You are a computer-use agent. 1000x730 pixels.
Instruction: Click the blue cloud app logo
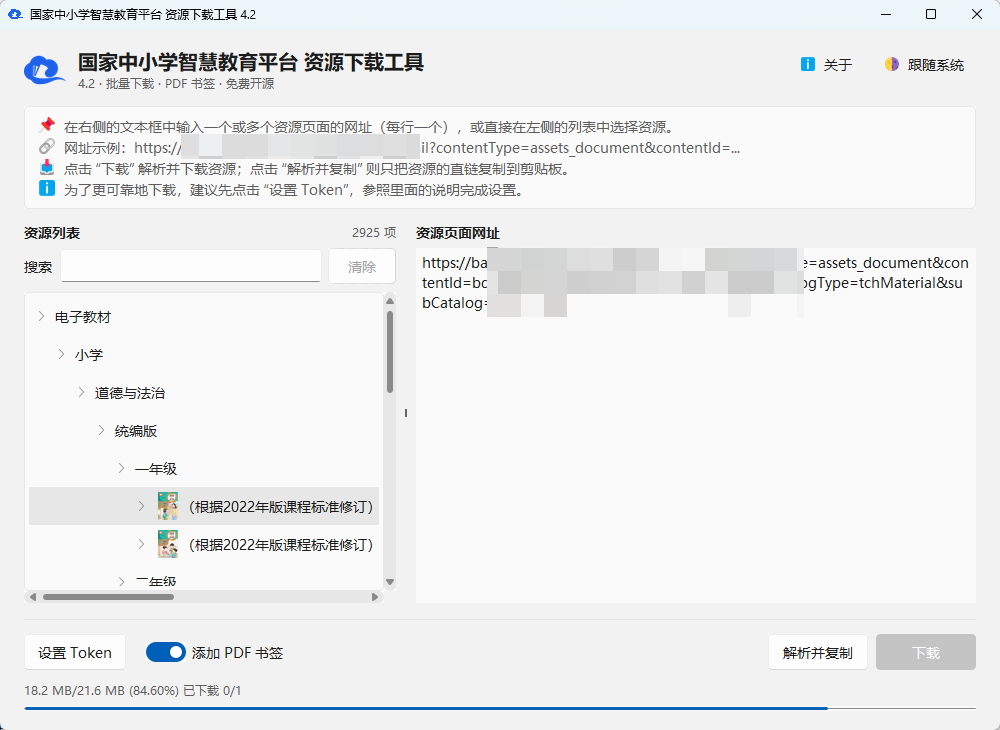(44, 70)
